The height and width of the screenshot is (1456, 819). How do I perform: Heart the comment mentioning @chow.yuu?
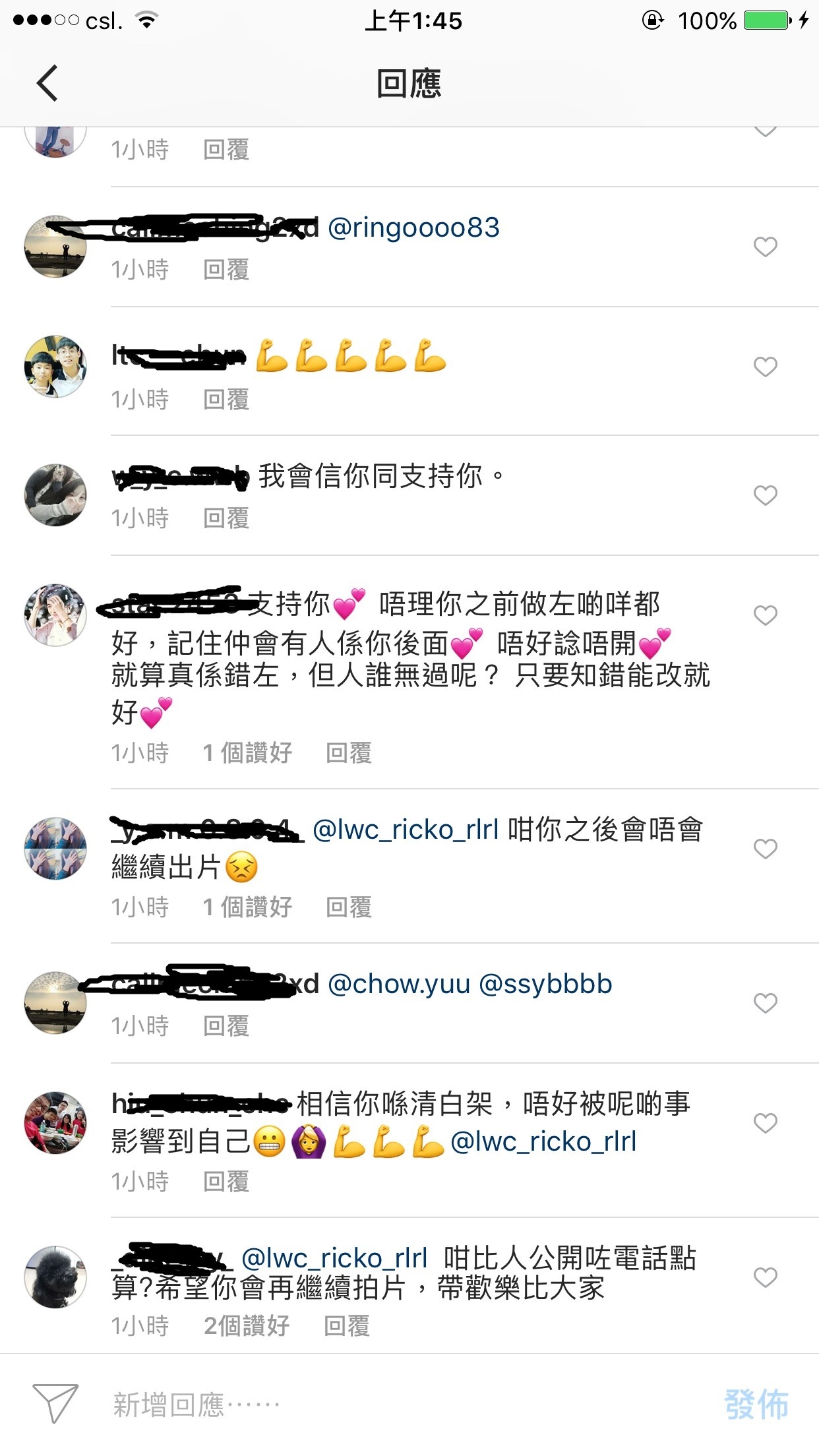765,1003
